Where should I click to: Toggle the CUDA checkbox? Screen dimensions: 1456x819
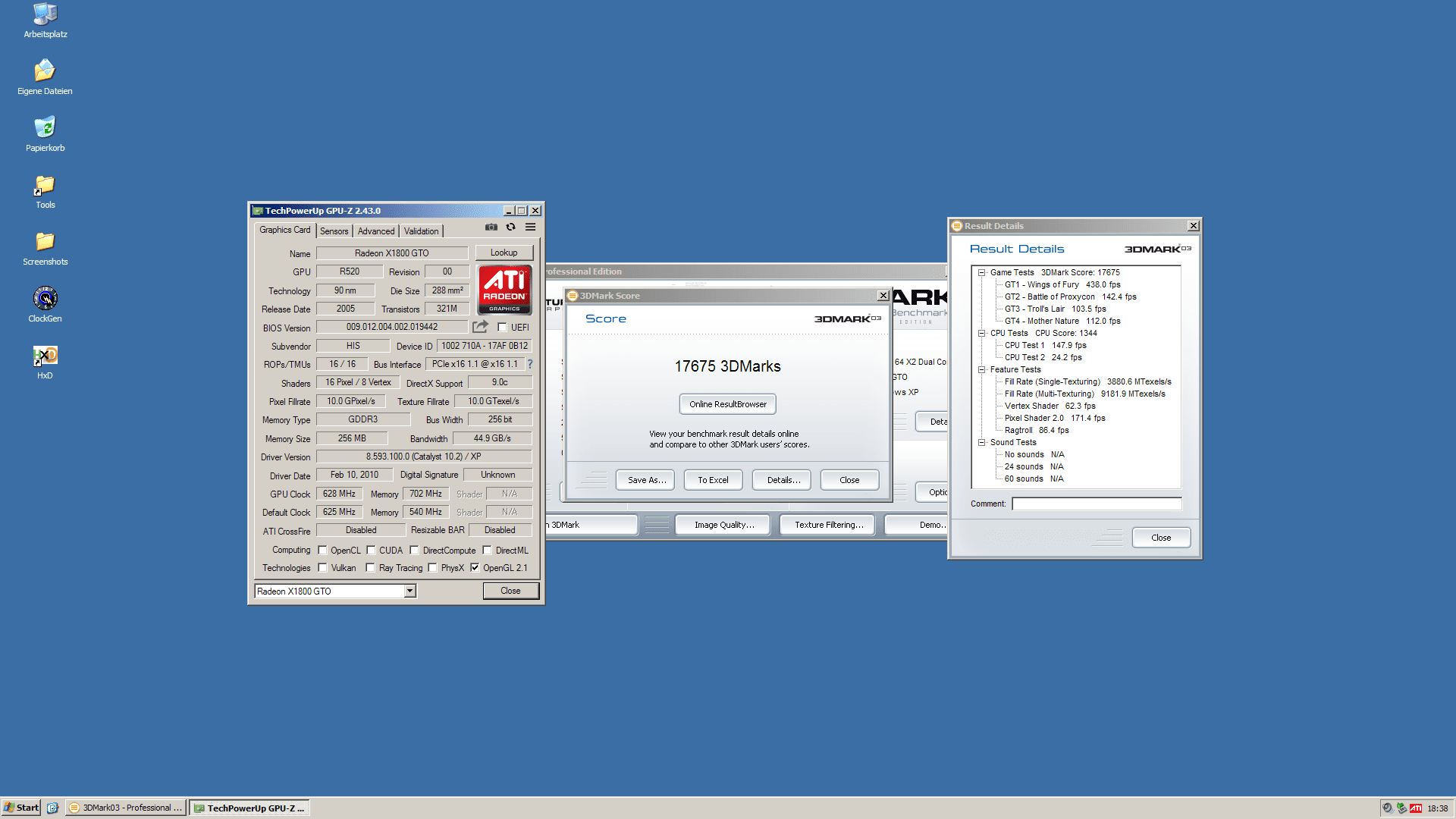point(371,551)
